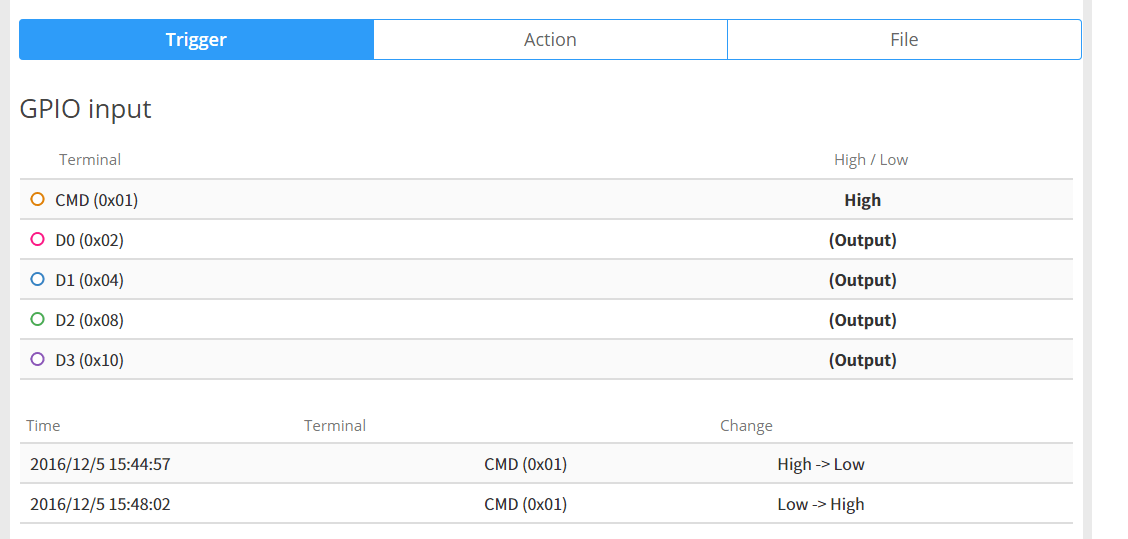The height and width of the screenshot is (539, 1128).
Task: Click the High -> Low change entry
Action: (x=820, y=464)
